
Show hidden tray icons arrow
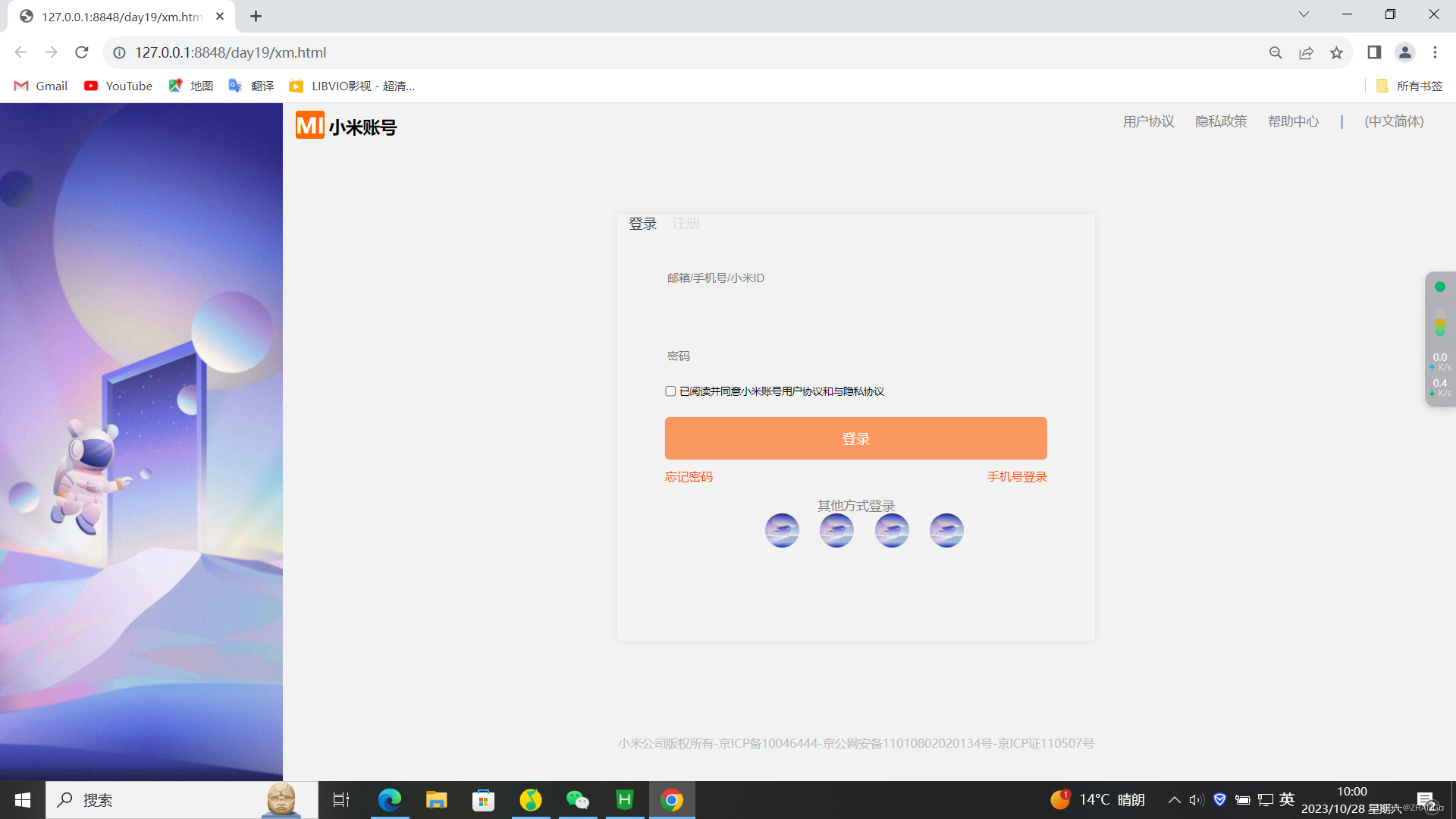(1174, 799)
